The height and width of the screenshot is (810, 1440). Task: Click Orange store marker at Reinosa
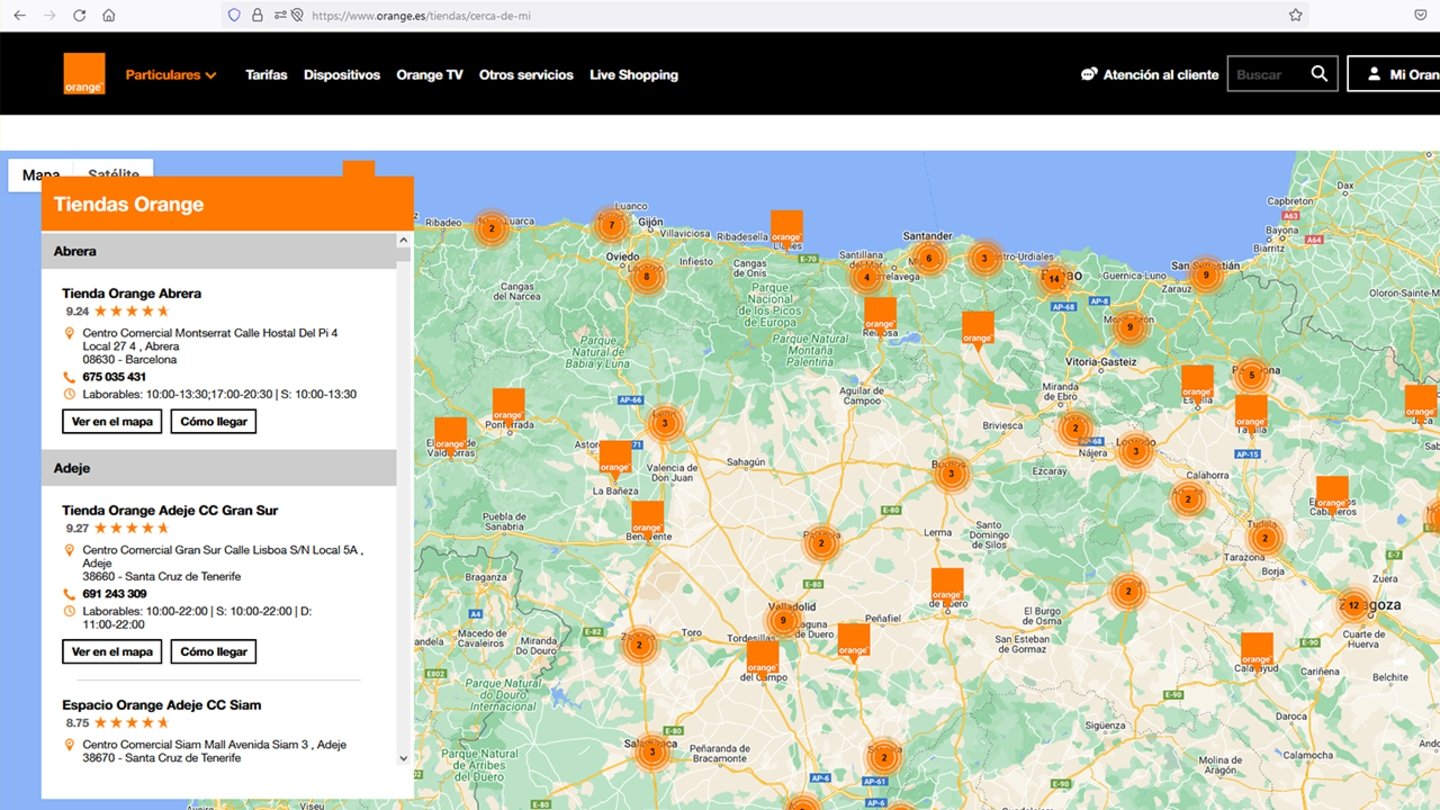point(880,316)
